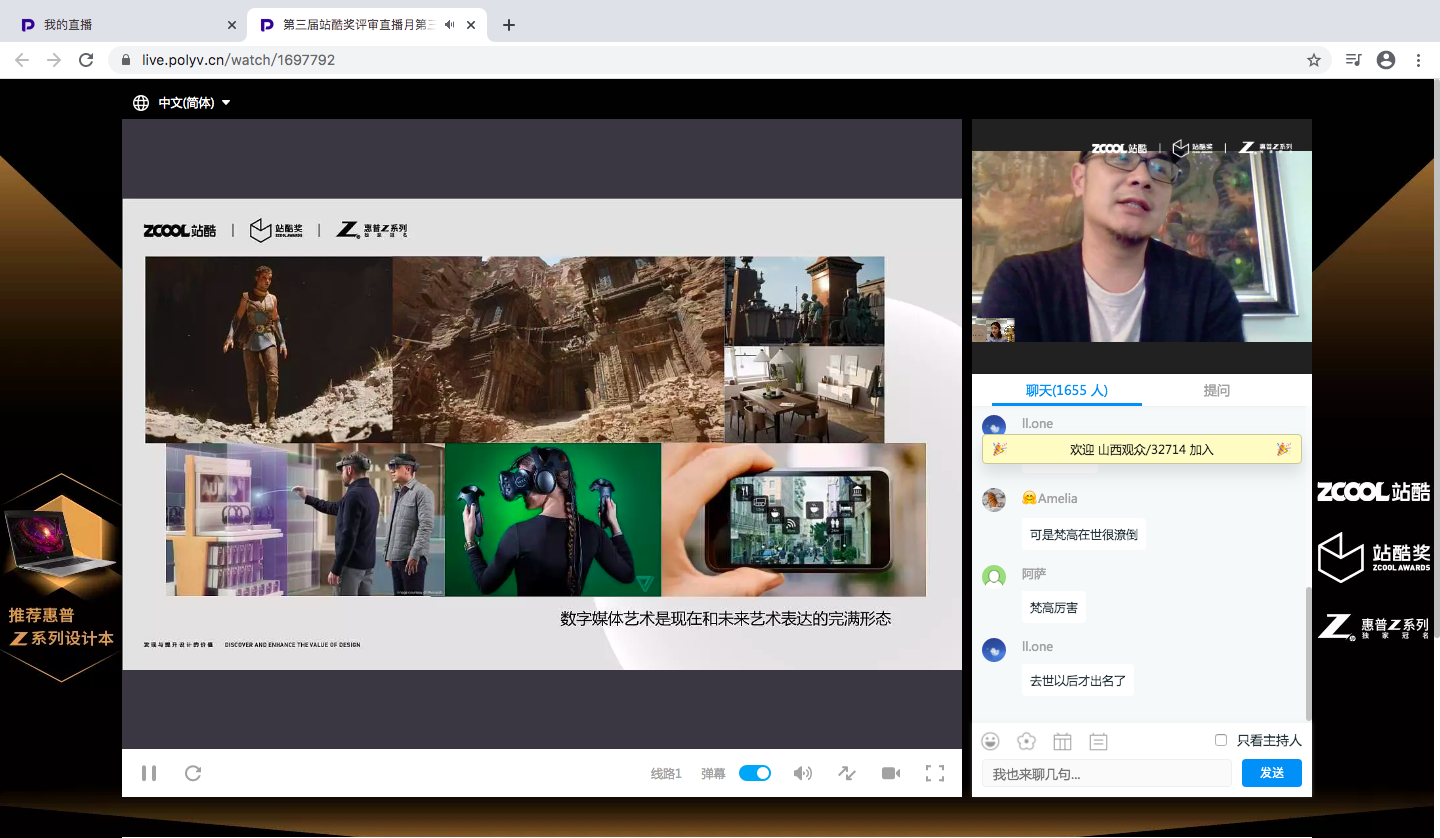1440x838 pixels.
Task: Click the 惠普Z系列 logo on right banner
Action: (1373, 626)
